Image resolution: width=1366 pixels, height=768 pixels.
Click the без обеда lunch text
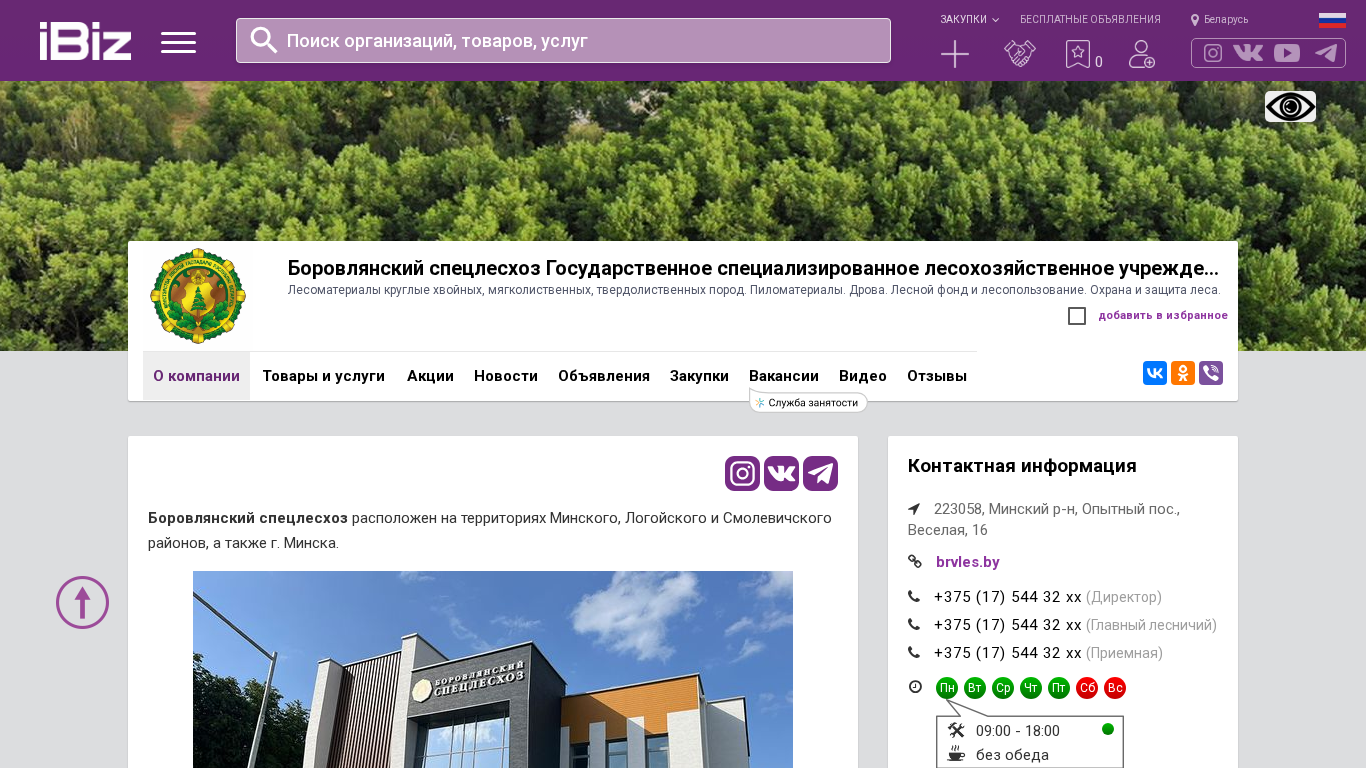click(1012, 755)
